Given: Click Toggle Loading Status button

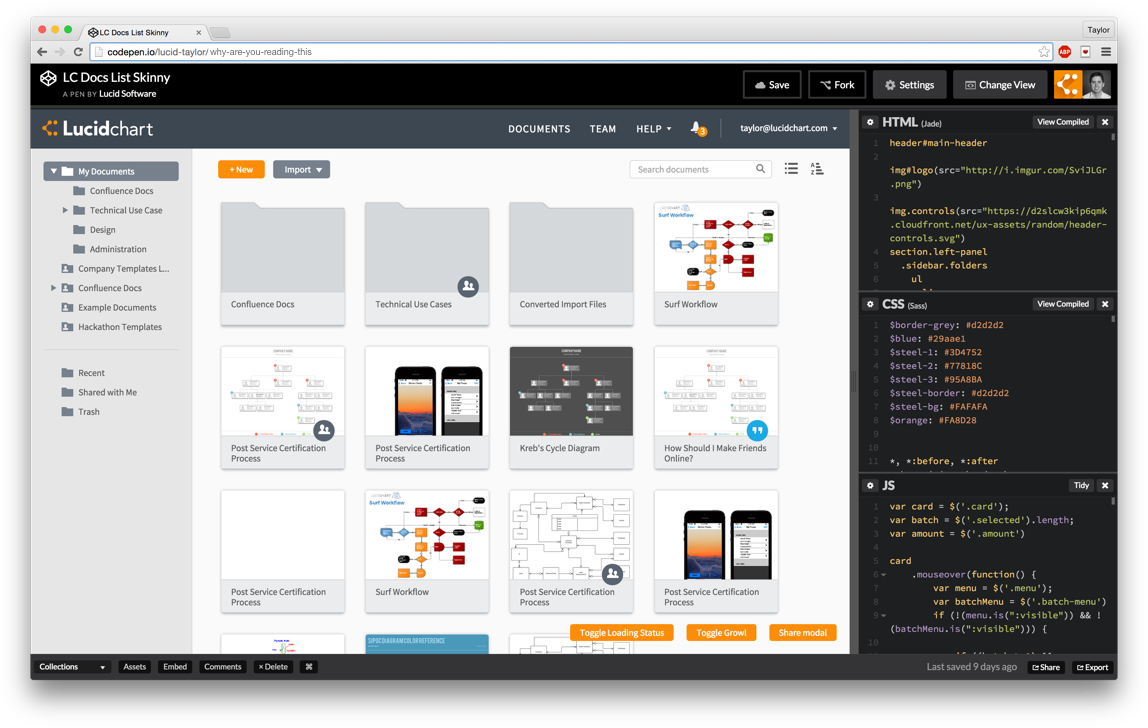Looking at the screenshot, I should pos(622,633).
